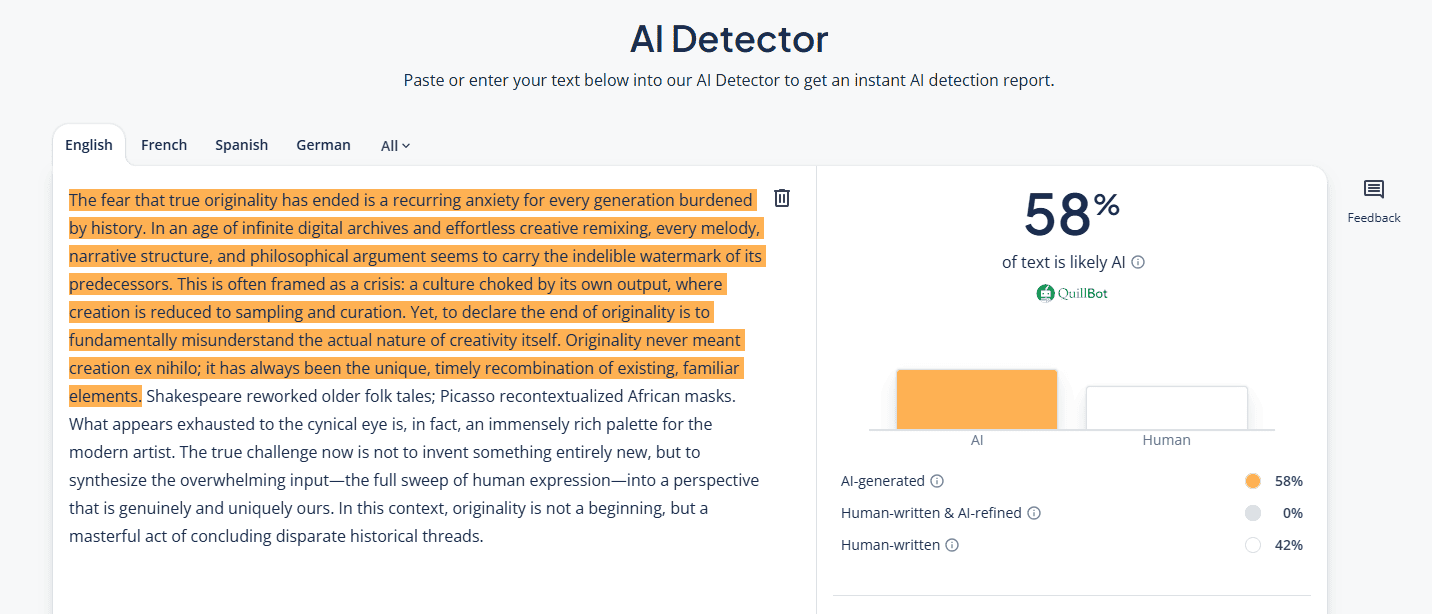Click the Human bar in chart

tap(1166, 408)
